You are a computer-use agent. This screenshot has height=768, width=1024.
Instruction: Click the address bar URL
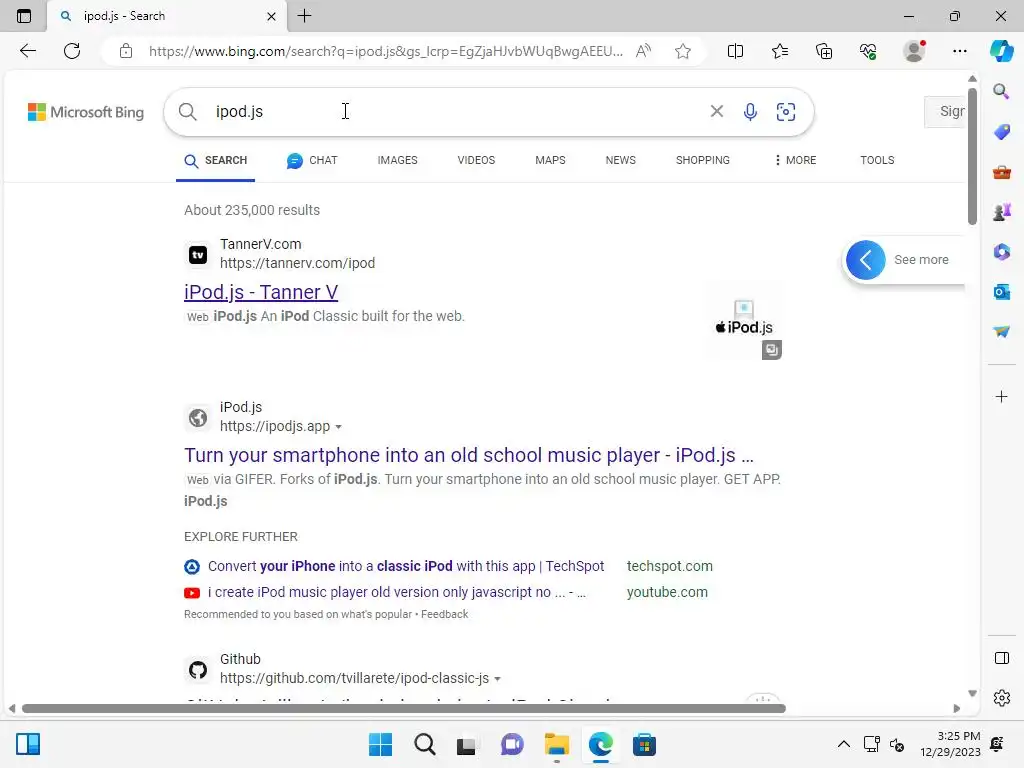pos(385,51)
